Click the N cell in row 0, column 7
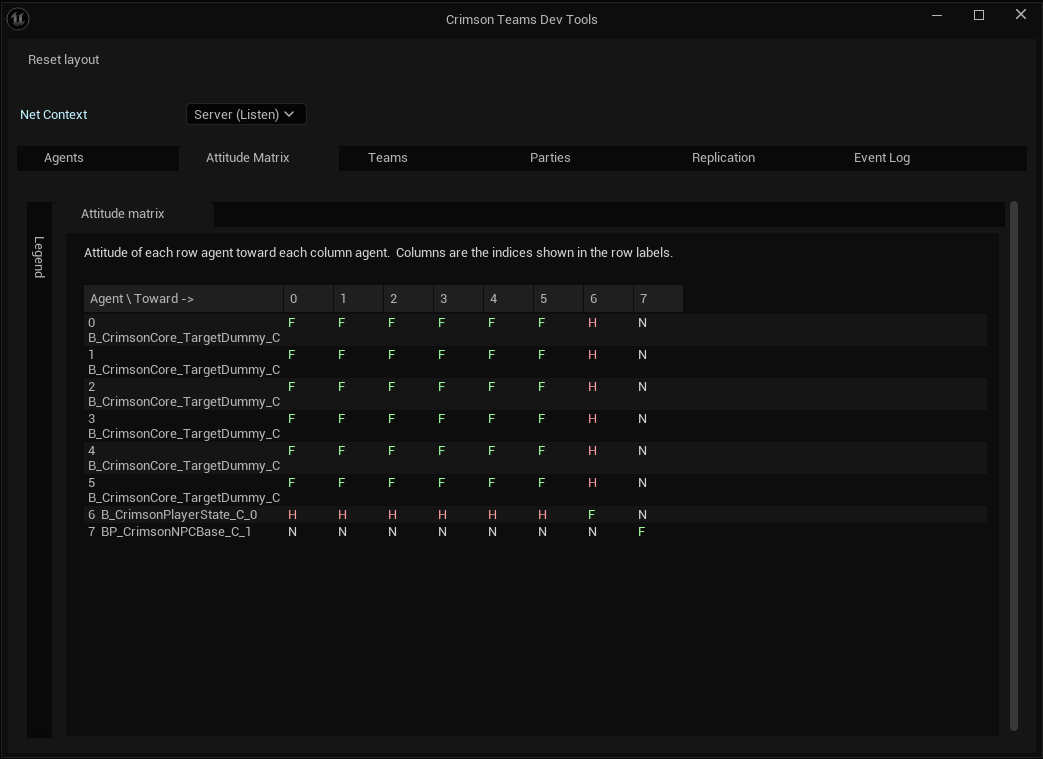This screenshot has height=759, width=1043. tap(642, 323)
